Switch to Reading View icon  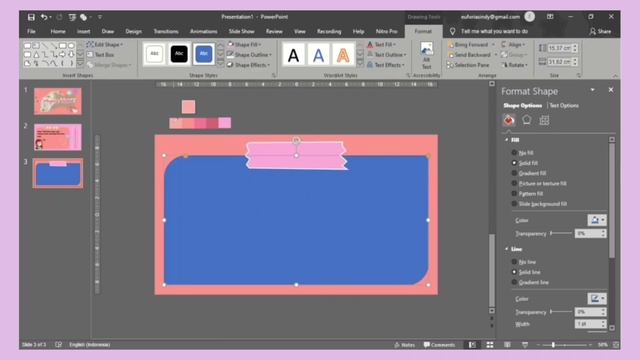click(x=507, y=345)
